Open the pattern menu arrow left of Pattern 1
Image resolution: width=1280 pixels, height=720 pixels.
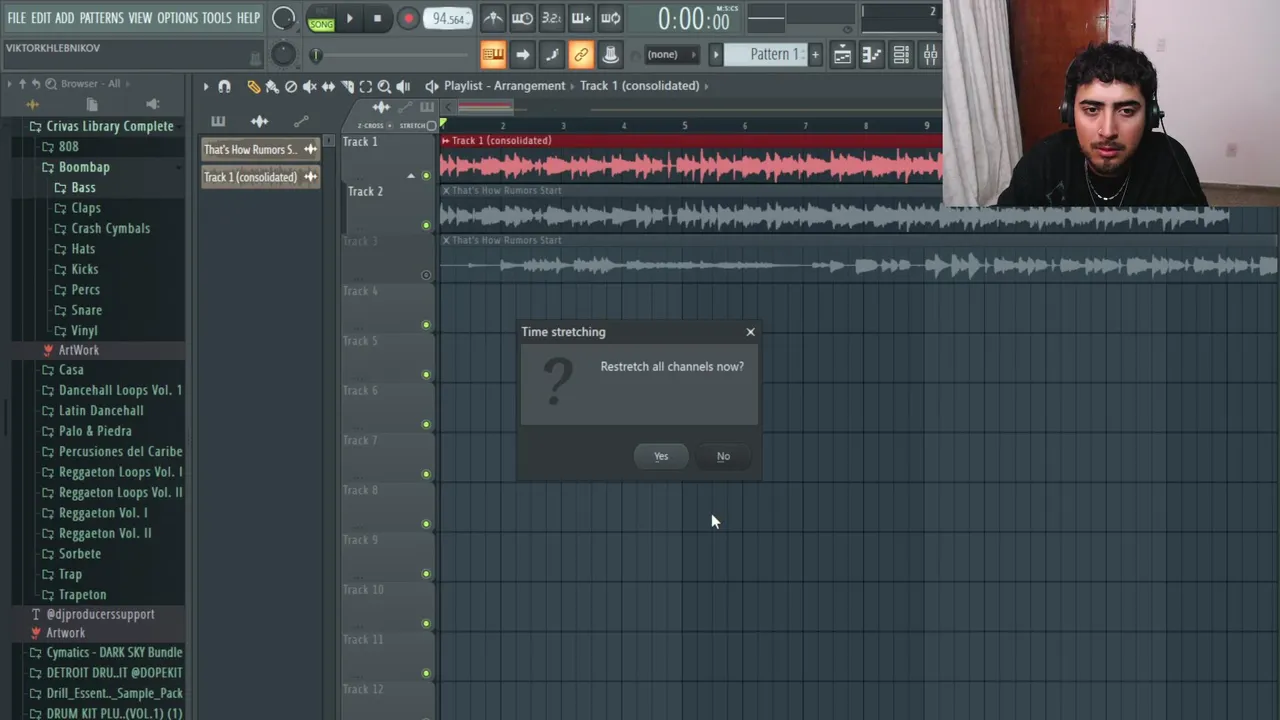[x=715, y=54]
